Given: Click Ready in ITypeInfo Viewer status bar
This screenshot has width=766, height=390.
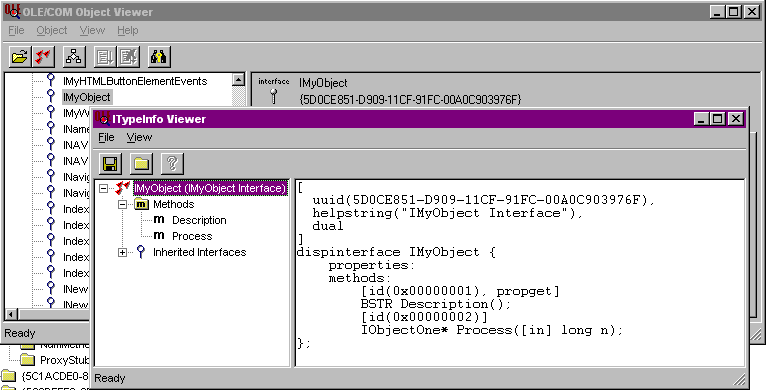Looking at the screenshot, I should coord(110,378).
